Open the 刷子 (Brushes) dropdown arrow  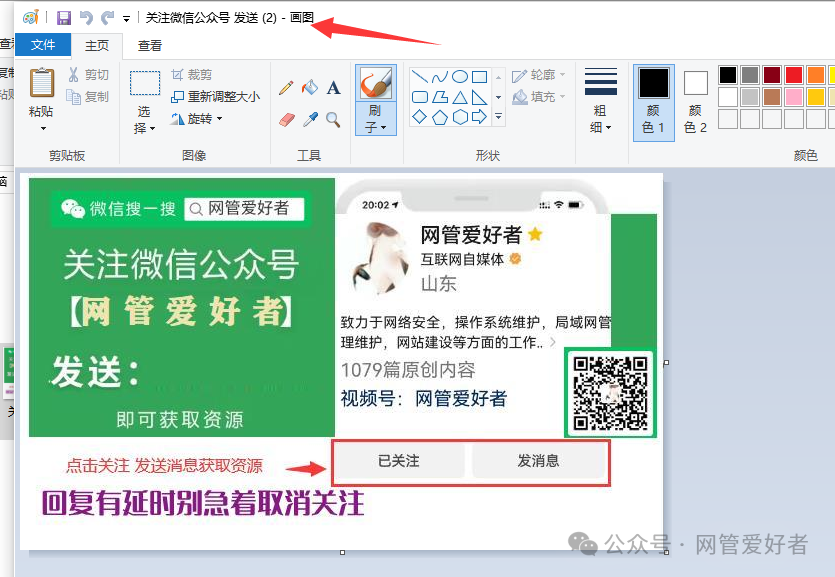tap(375, 128)
